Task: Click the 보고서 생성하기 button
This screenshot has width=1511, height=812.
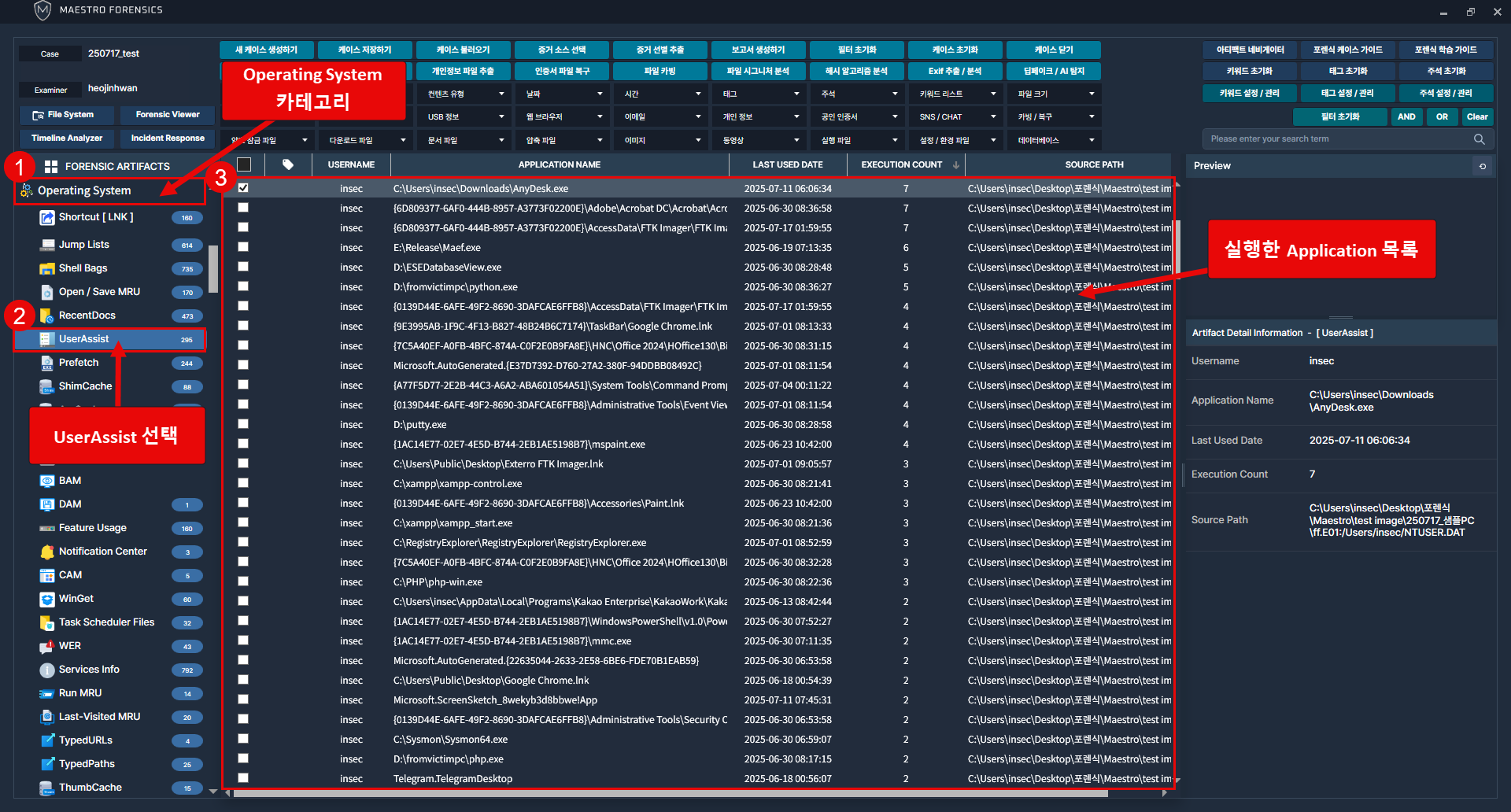Action: 758,50
